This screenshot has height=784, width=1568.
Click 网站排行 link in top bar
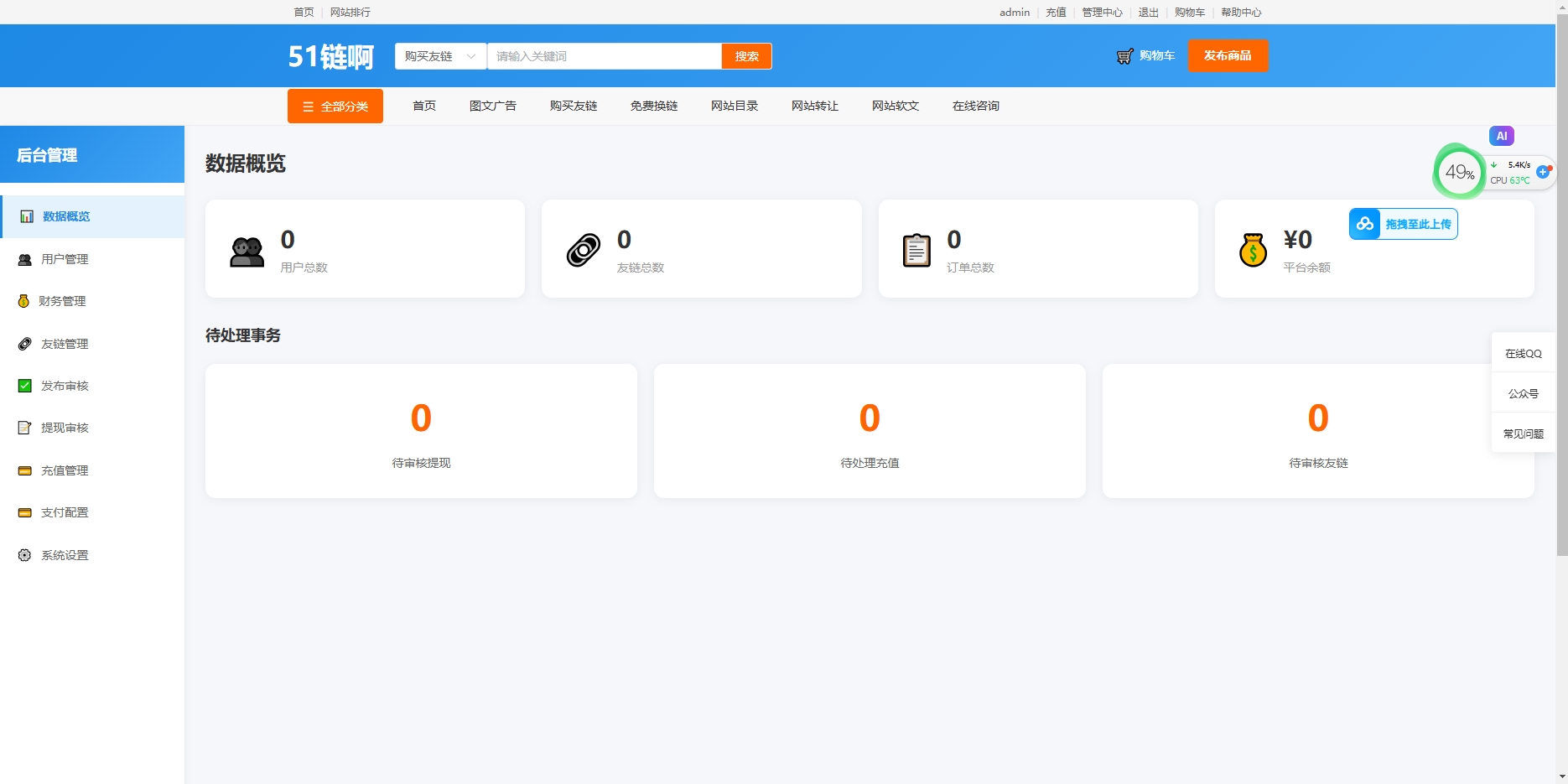350,12
